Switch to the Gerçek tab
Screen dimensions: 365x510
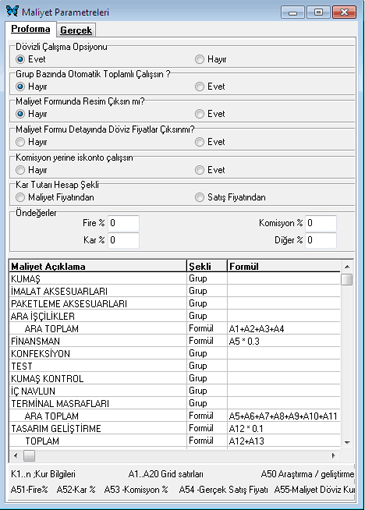(76, 30)
